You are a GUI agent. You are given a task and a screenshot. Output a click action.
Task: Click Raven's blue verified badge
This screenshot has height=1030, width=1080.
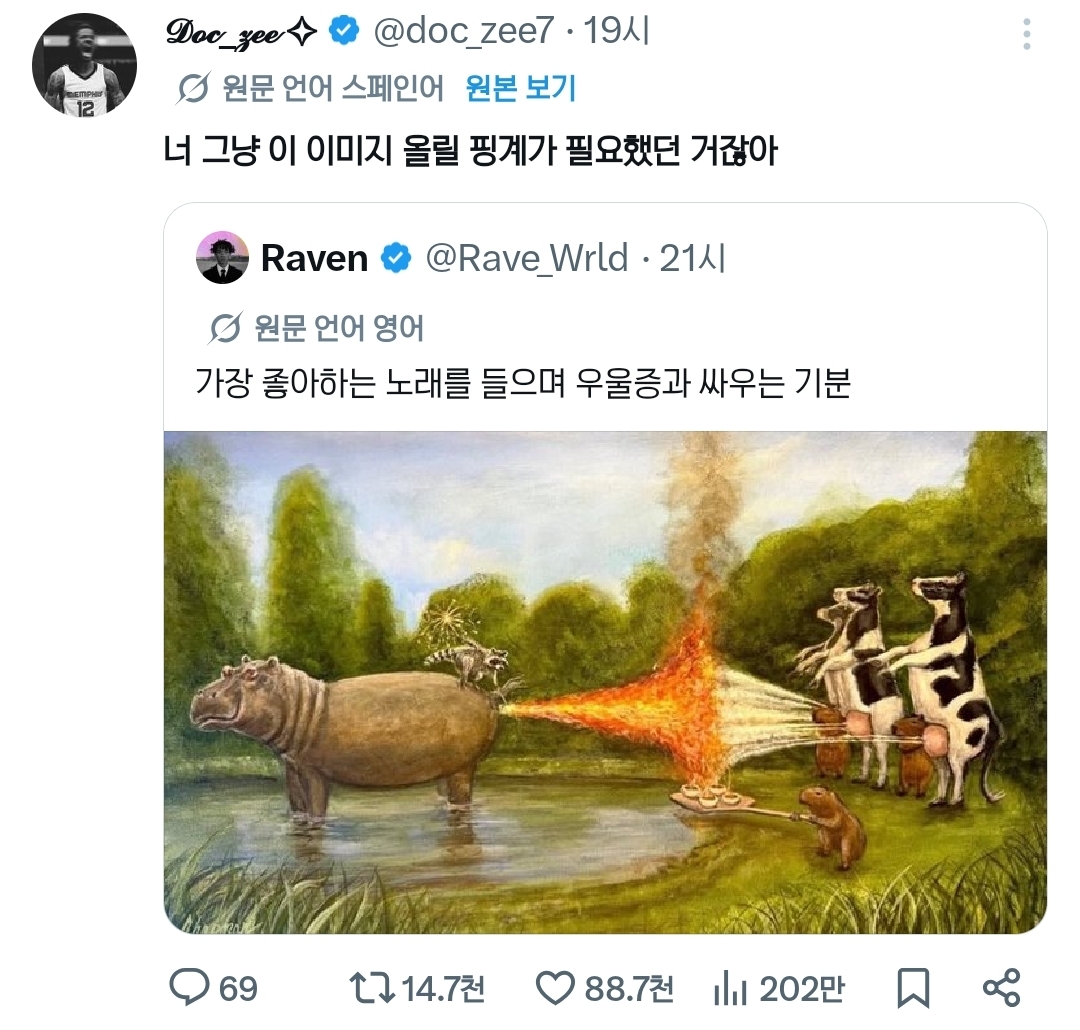click(396, 258)
